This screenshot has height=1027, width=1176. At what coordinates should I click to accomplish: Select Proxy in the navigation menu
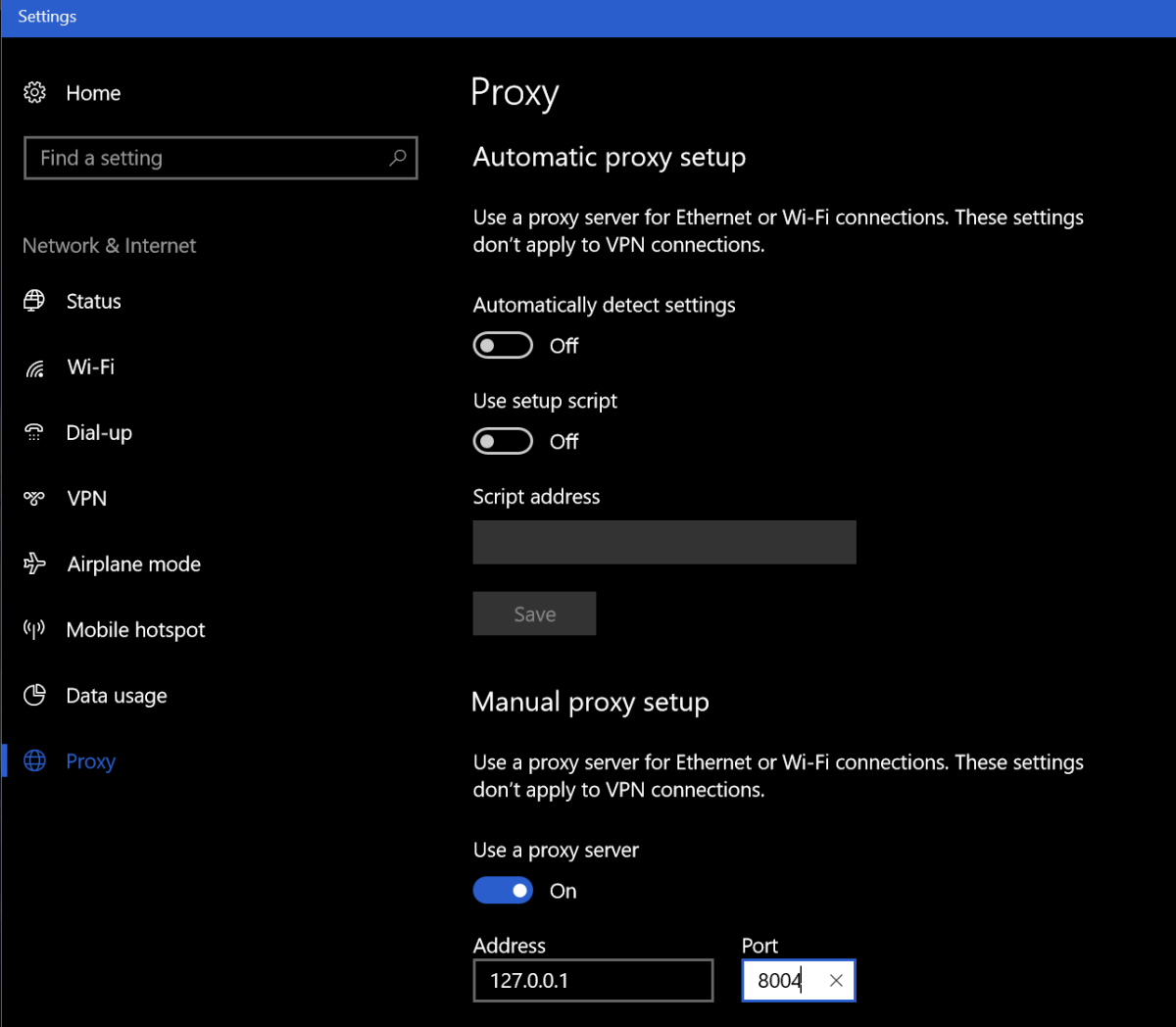click(x=90, y=760)
